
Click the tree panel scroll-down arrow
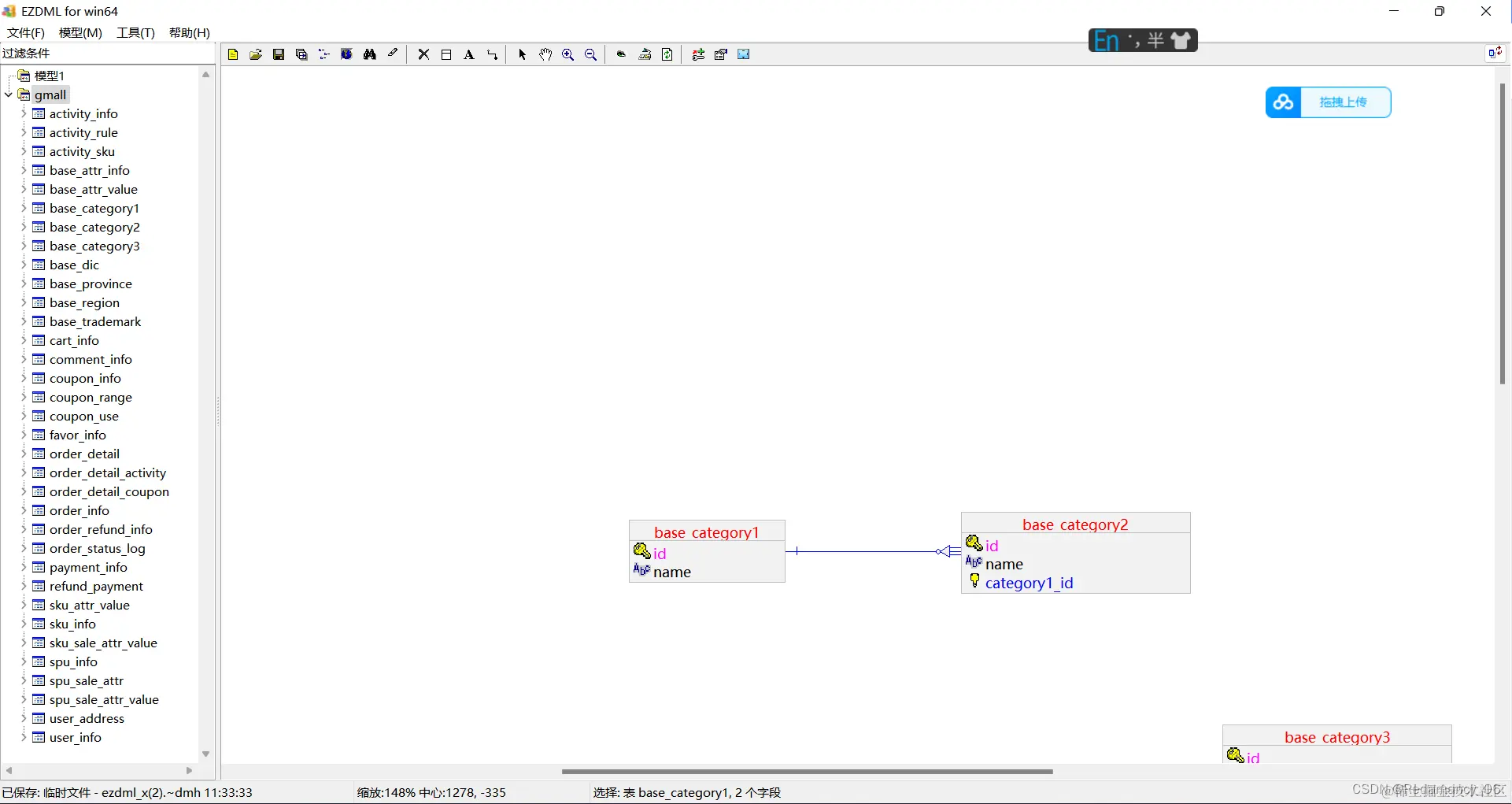tap(206, 754)
